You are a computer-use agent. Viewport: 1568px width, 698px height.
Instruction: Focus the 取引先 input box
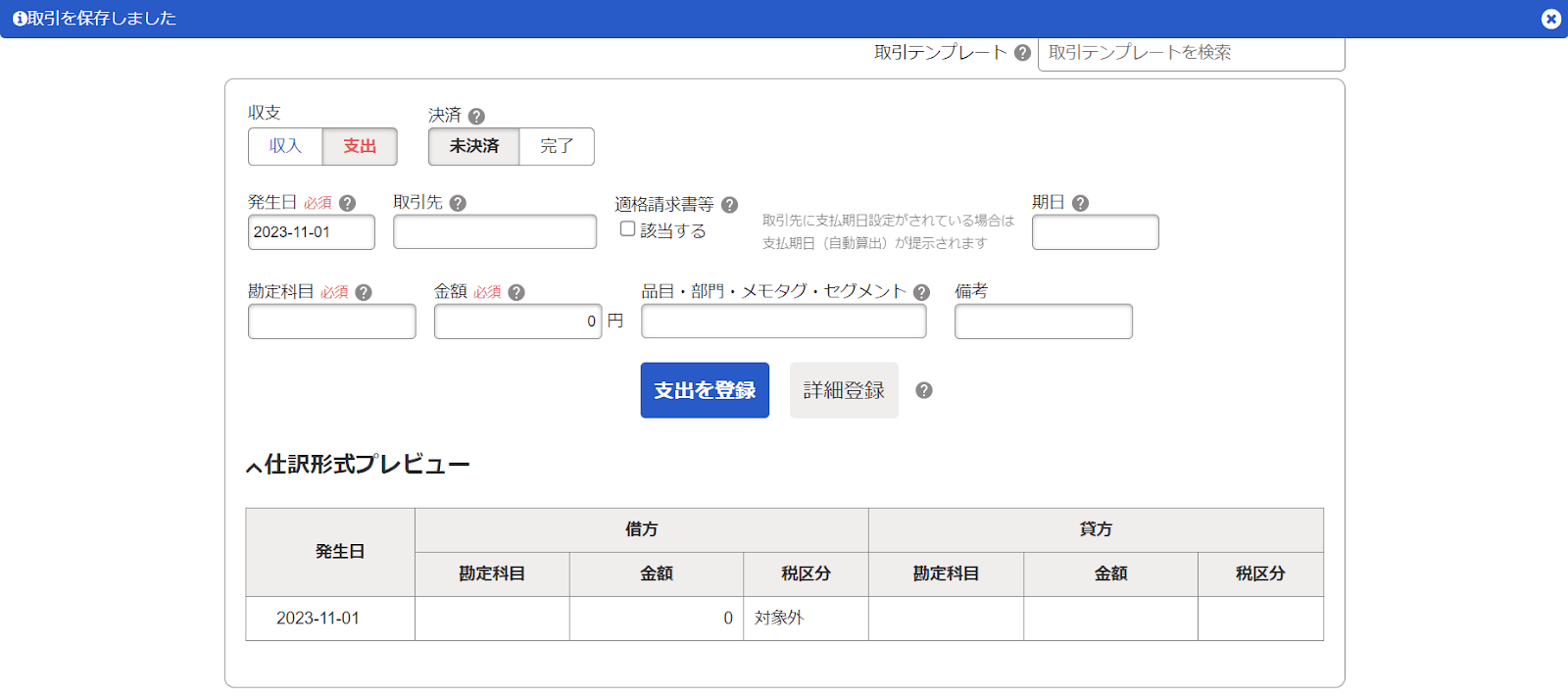[x=495, y=232]
